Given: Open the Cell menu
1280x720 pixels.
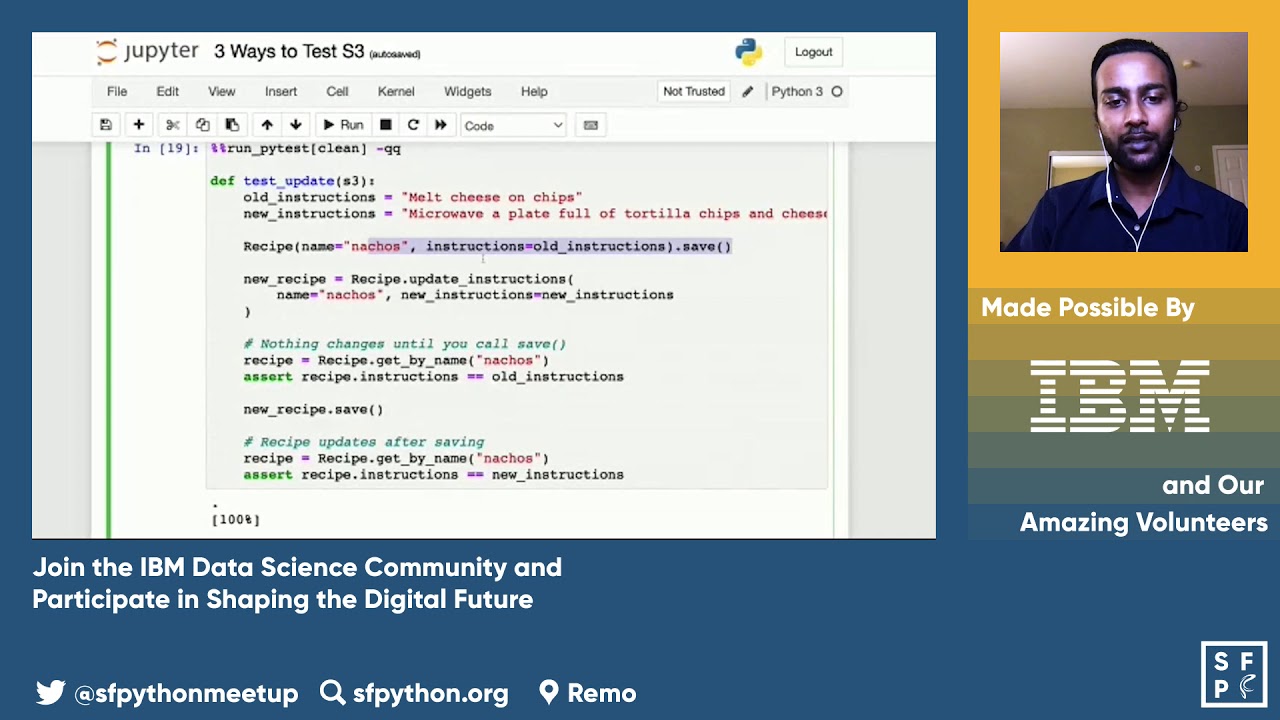Looking at the screenshot, I should coord(337,91).
